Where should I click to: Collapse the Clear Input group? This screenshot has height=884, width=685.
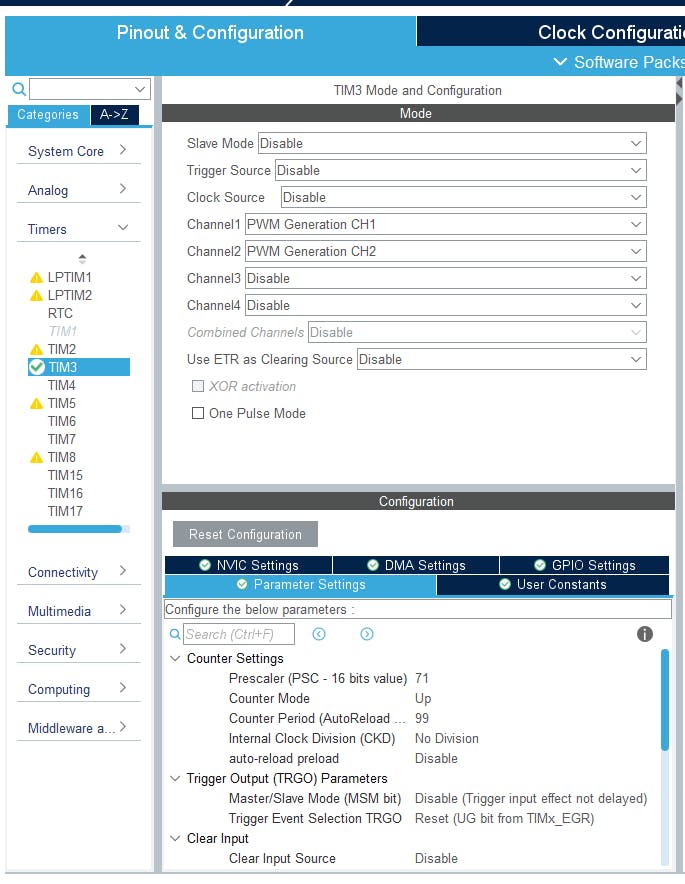tap(175, 838)
